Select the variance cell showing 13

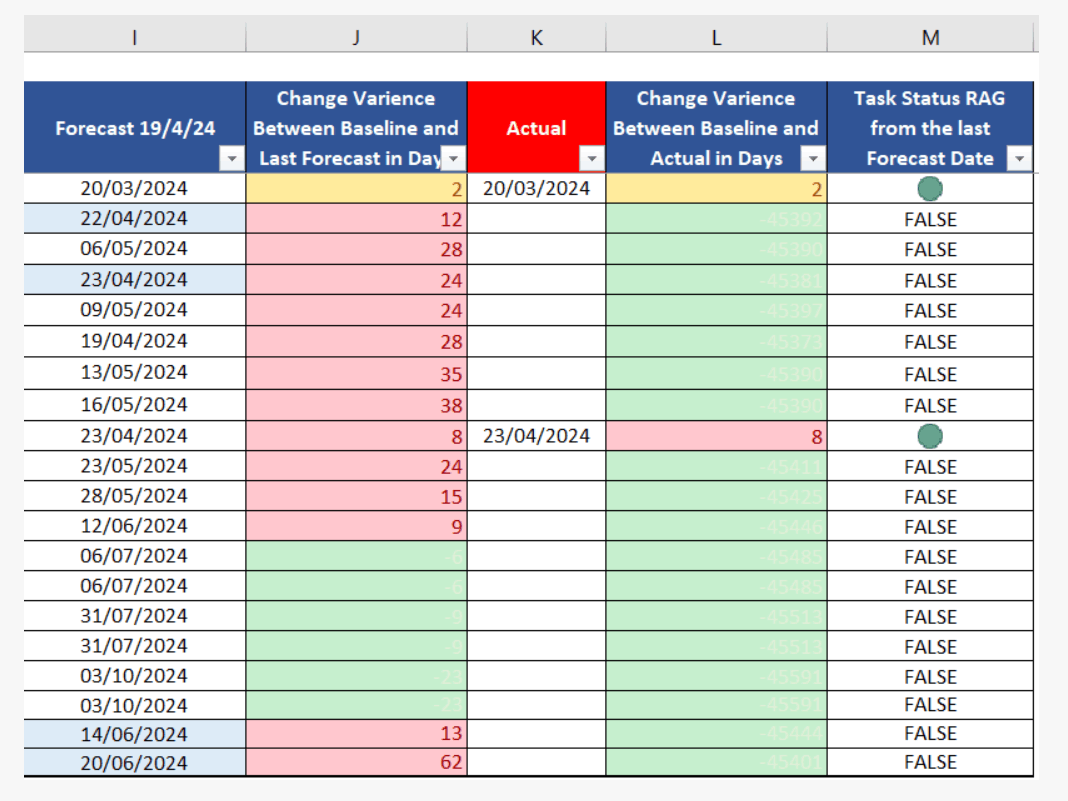click(x=356, y=734)
